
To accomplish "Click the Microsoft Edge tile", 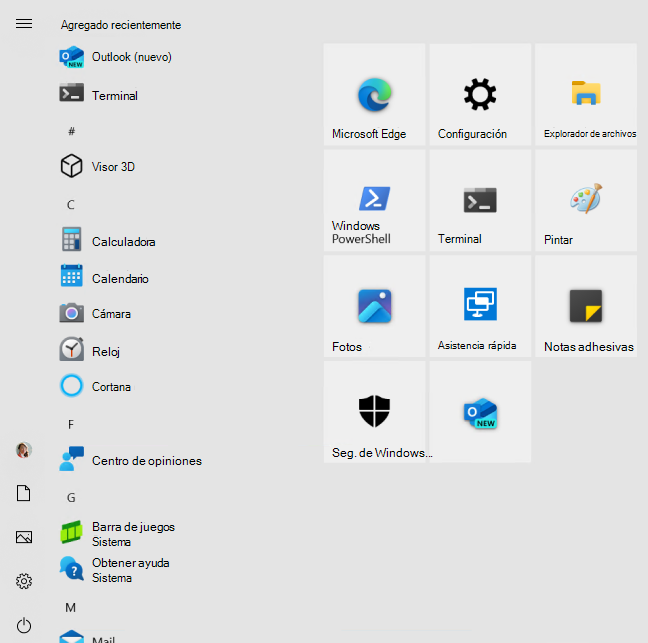I will tap(374, 95).
